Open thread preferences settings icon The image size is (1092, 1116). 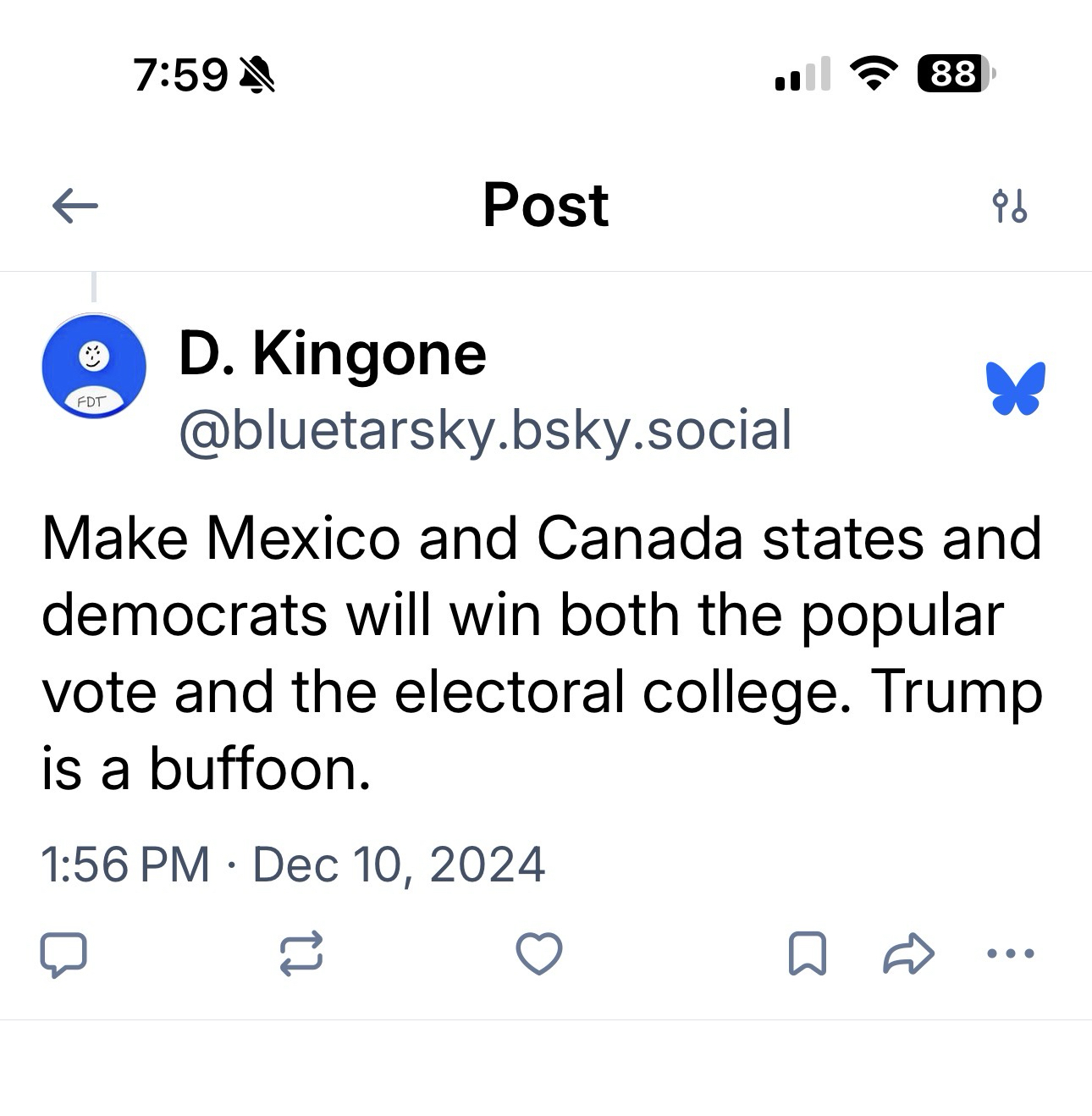[x=1009, y=206]
